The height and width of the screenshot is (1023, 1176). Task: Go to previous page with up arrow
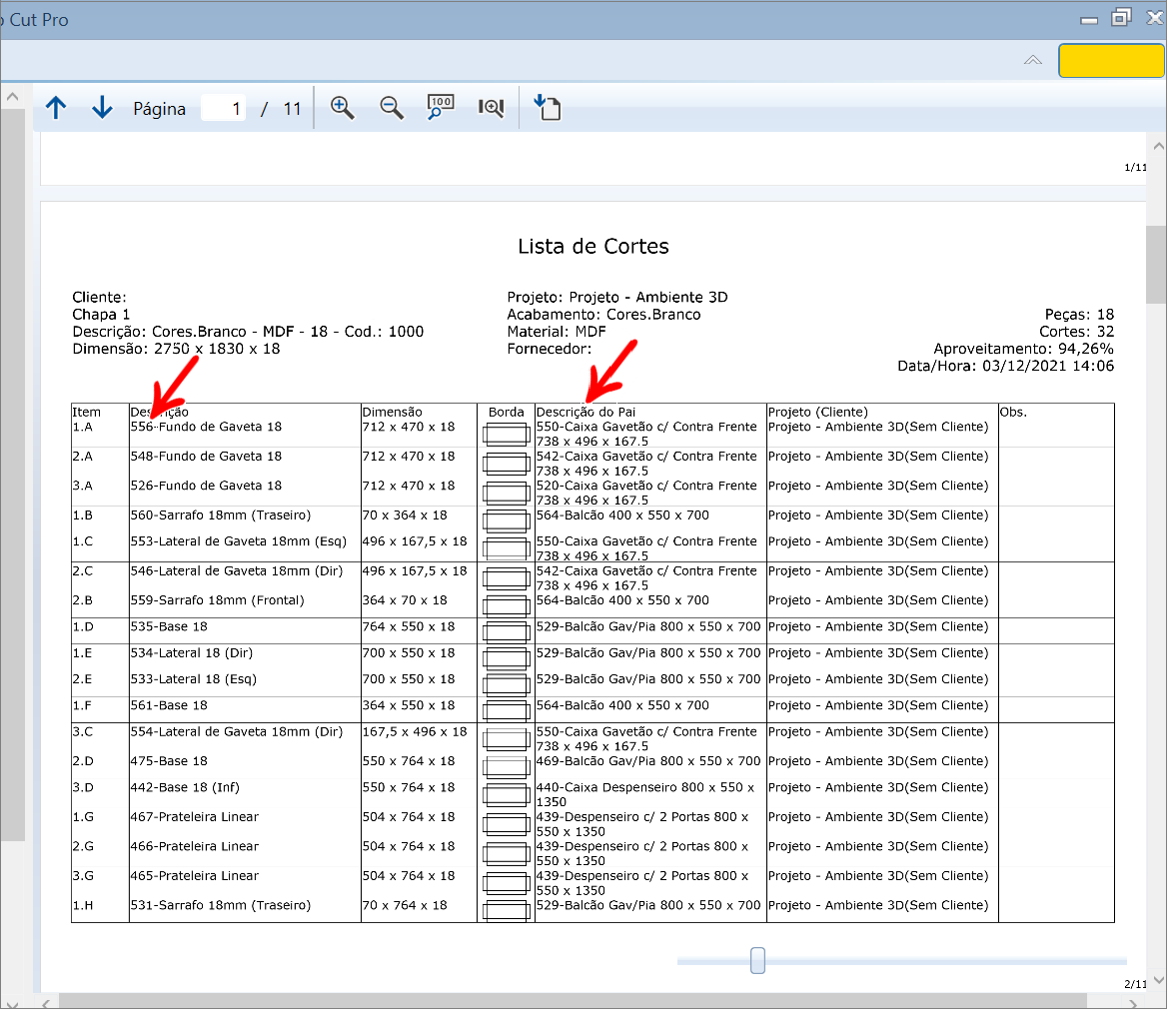(x=56, y=109)
